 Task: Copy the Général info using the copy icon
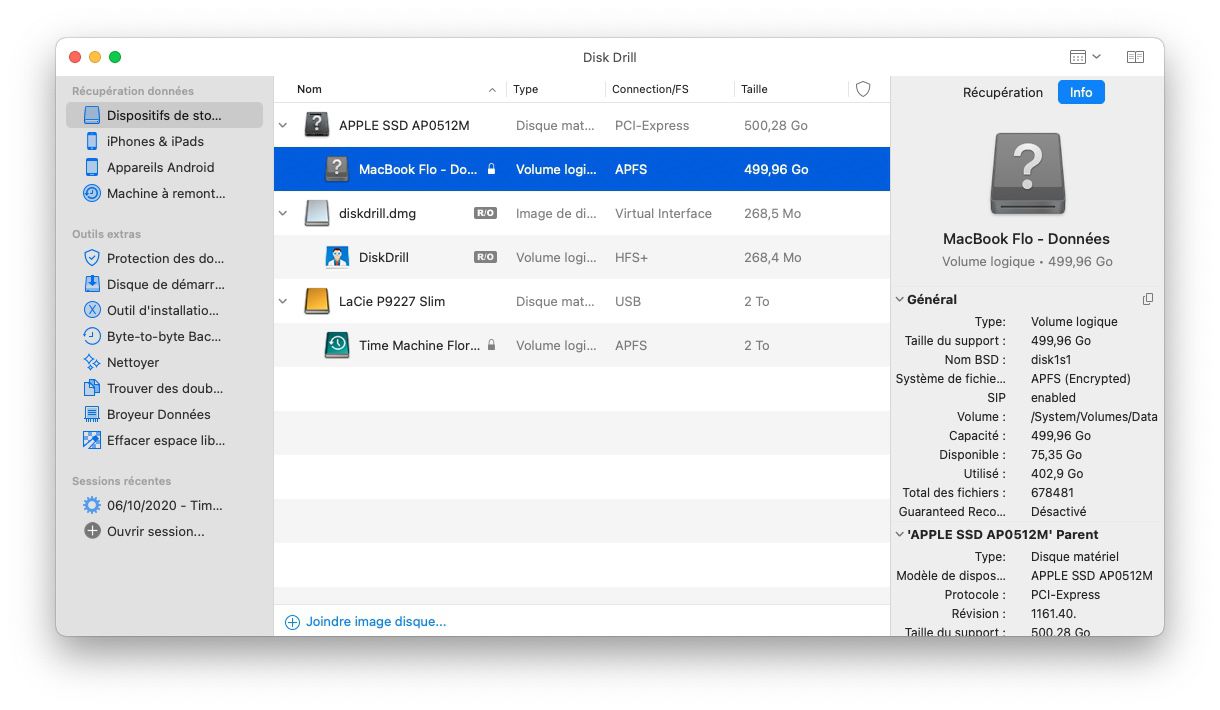pos(1148,299)
